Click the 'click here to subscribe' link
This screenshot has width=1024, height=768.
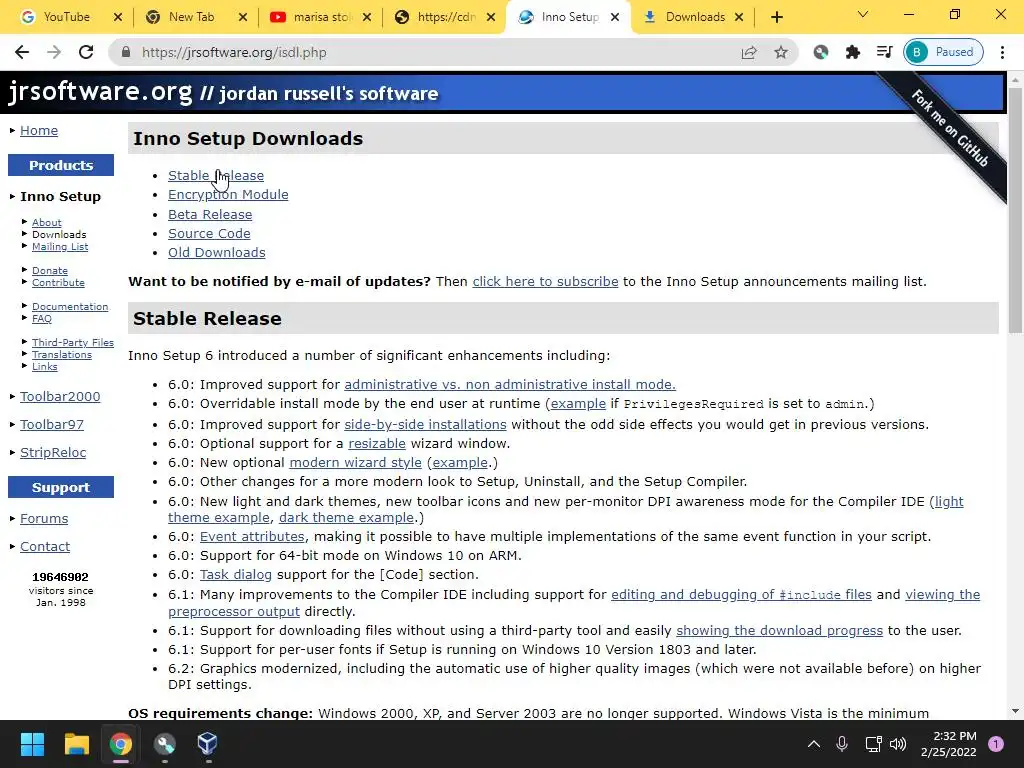[x=545, y=281]
